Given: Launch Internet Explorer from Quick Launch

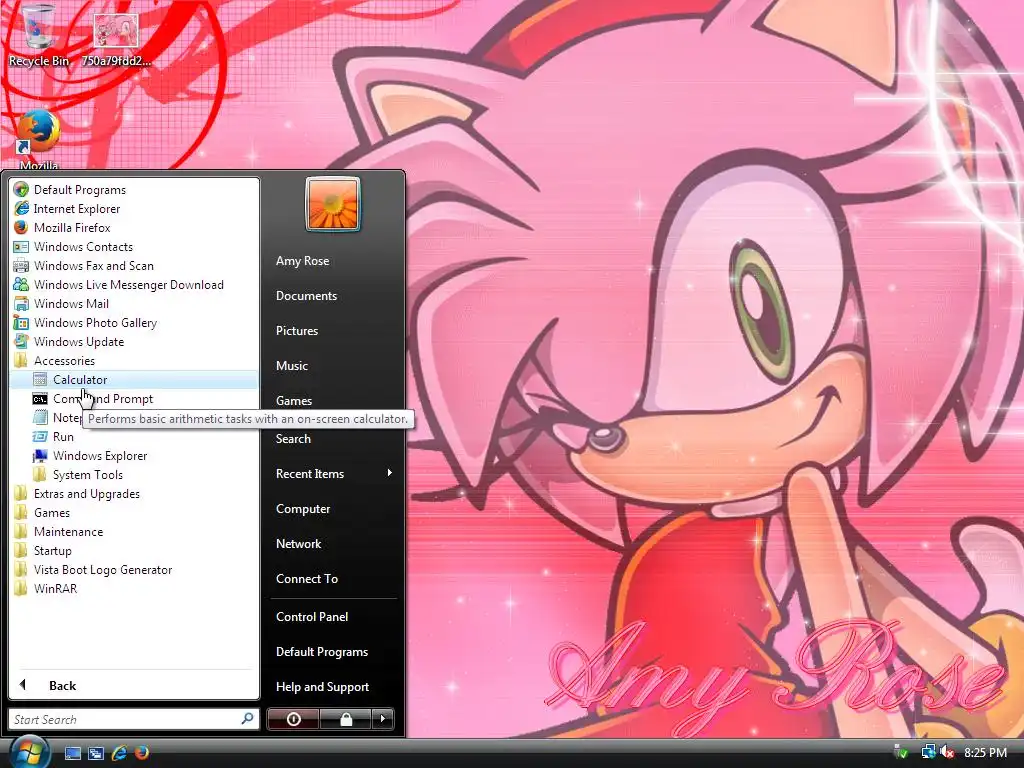Looking at the screenshot, I should [x=120, y=753].
